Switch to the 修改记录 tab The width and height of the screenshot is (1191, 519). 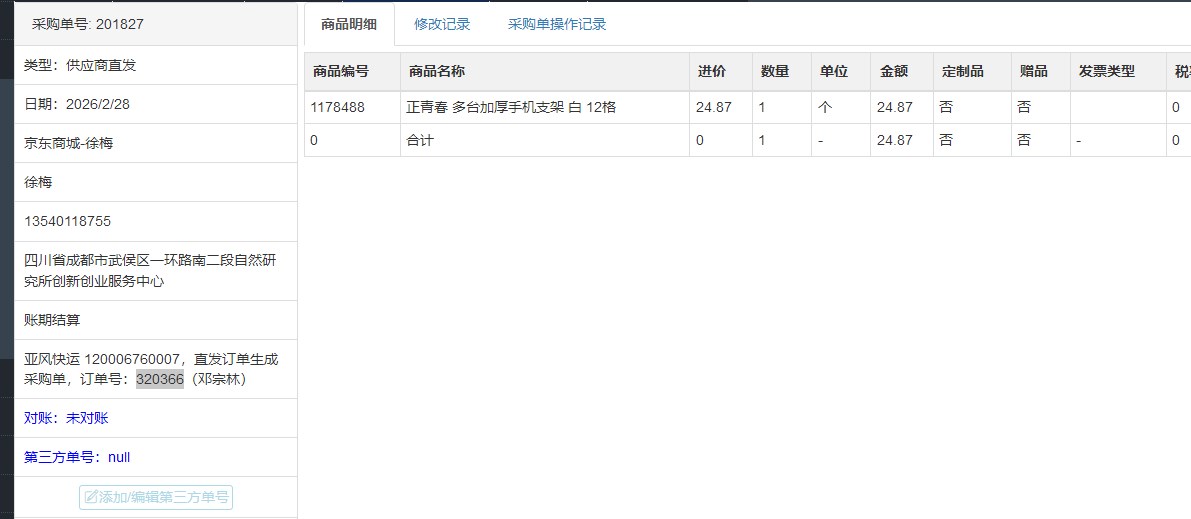click(442, 24)
